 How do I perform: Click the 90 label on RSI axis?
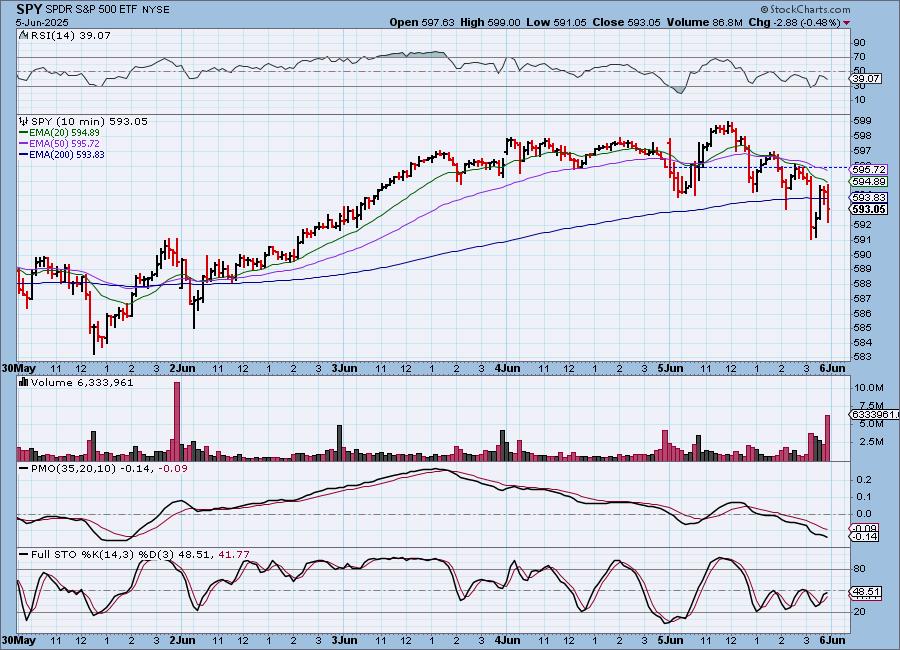click(859, 43)
